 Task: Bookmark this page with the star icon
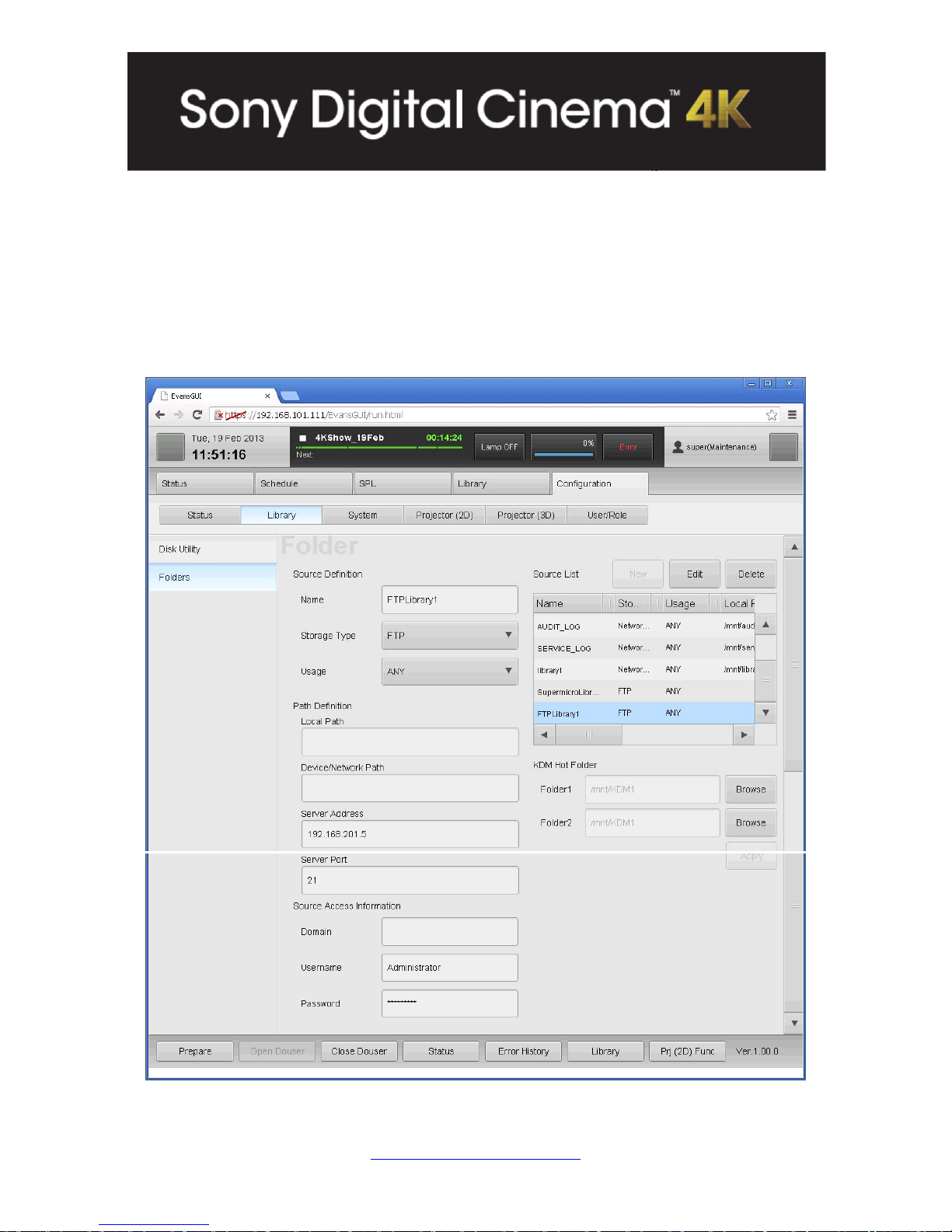coord(772,415)
